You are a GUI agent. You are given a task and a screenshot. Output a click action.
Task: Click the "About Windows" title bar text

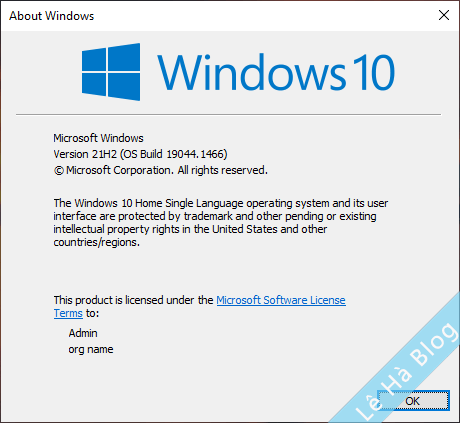[x=52, y=16]
